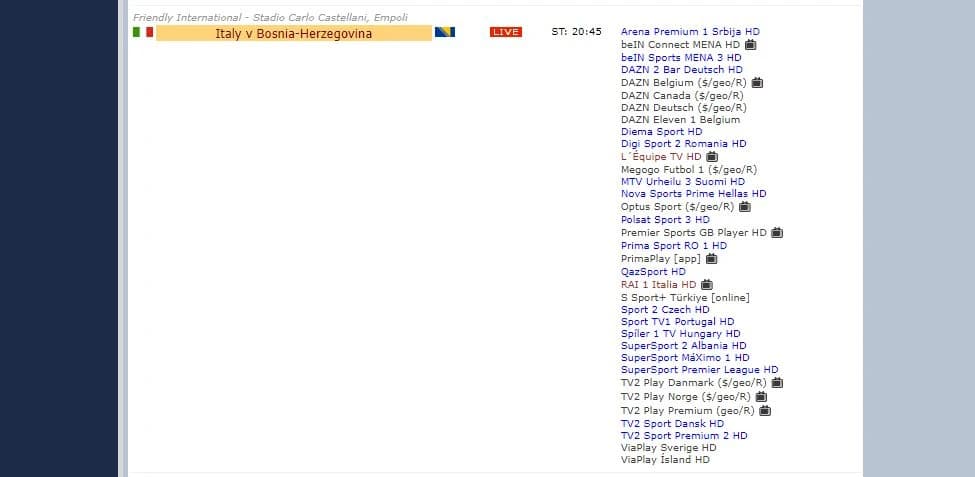The width and height of the screenshot is (975, 477).
Task: Open Arena Premium 1 Srbija HD channel
Action: pos(690,32)
